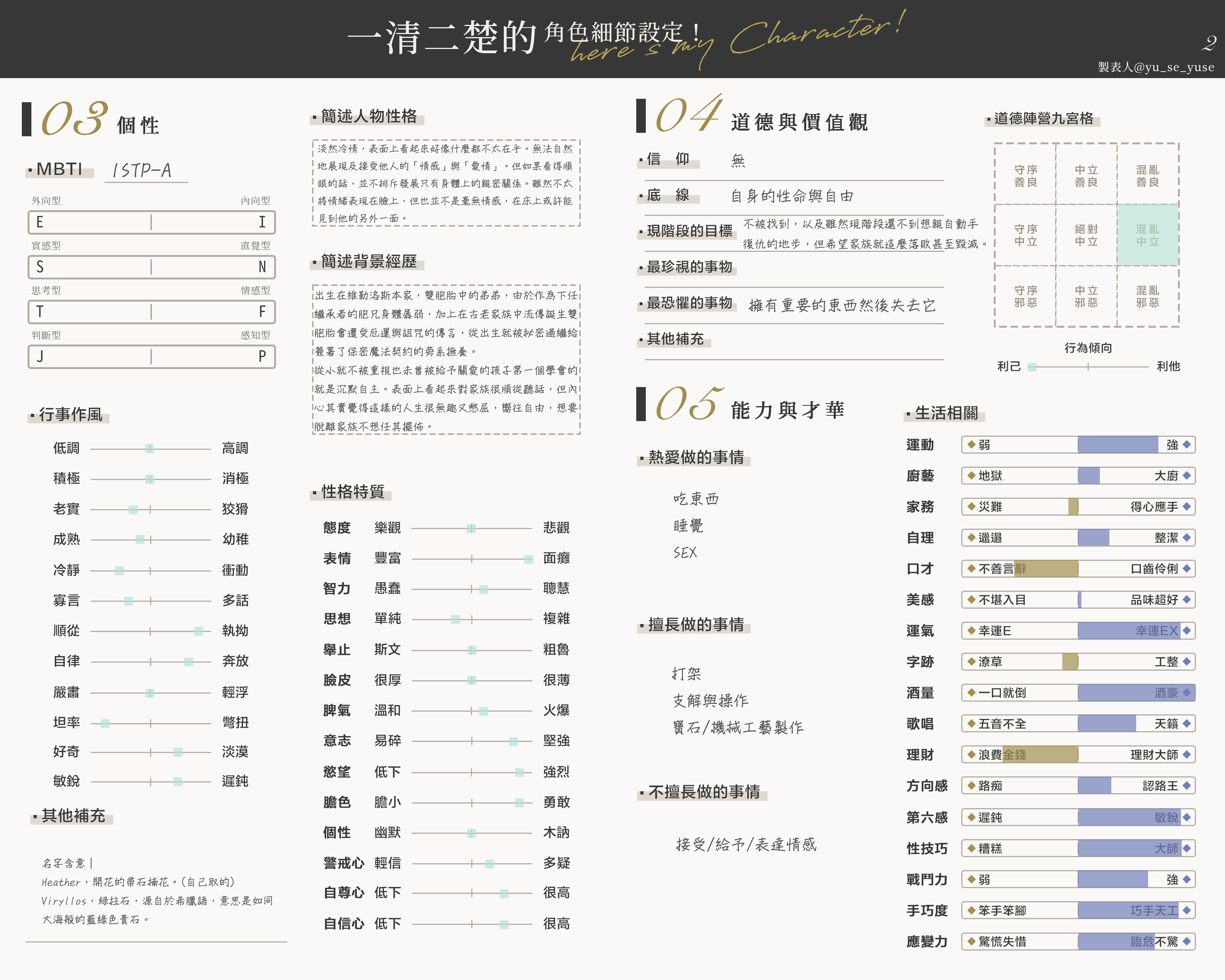Viewport: 1225px width, 980px height.
Task: Click the 自身的性命與自由 bottom-line entry
Action: click(x=792, y=196)
